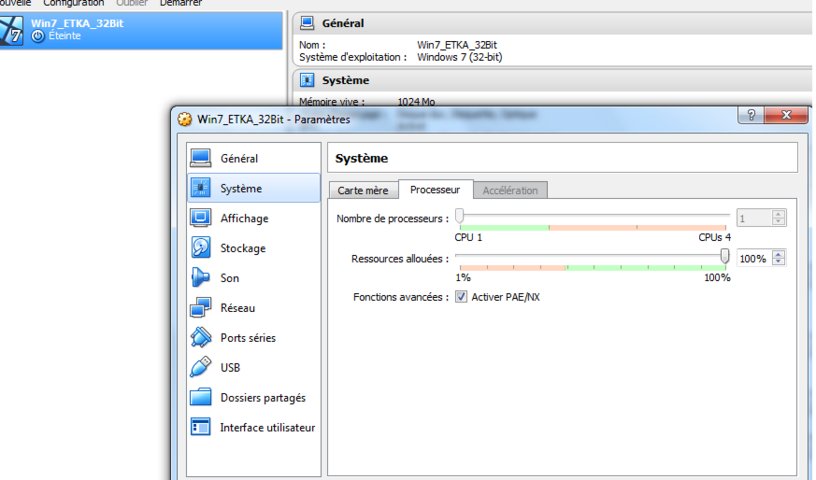Increase processor count with up arrow

(x=779, y=213)
